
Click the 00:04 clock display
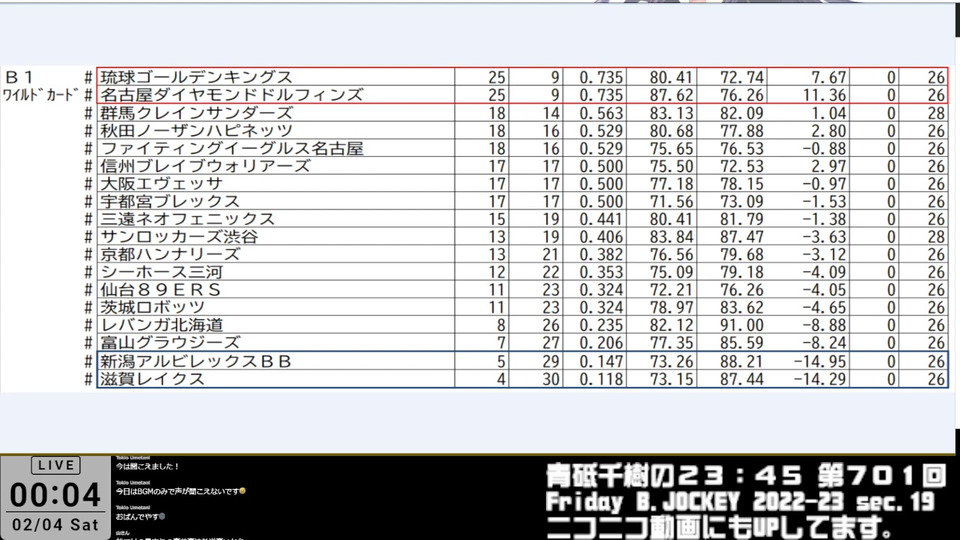pyautogui.click(x=55, y=495)
